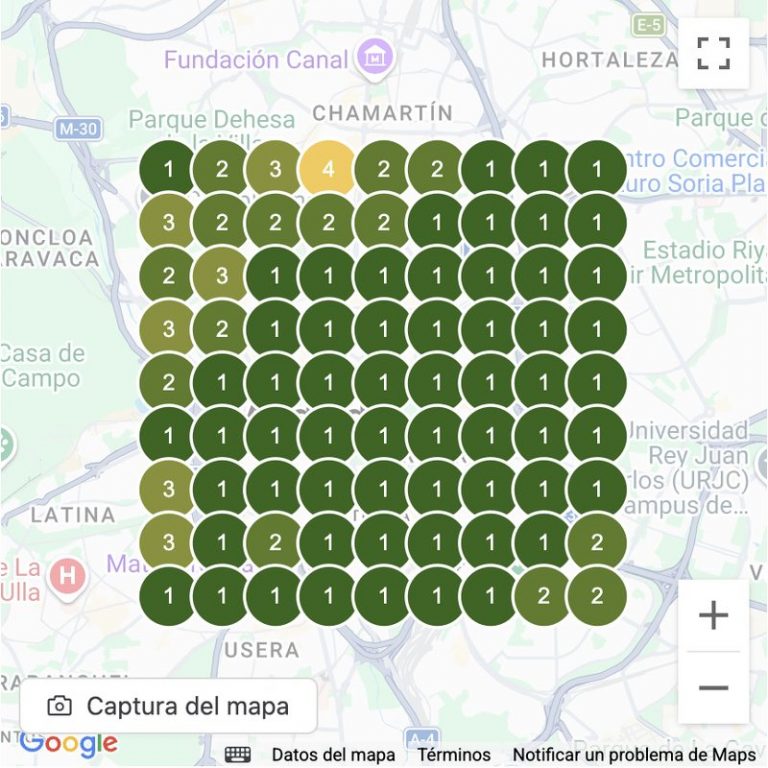Click the Fundación Canal map label
The height and width of the screenshot is (768, 768).
(x=256, y=60)
